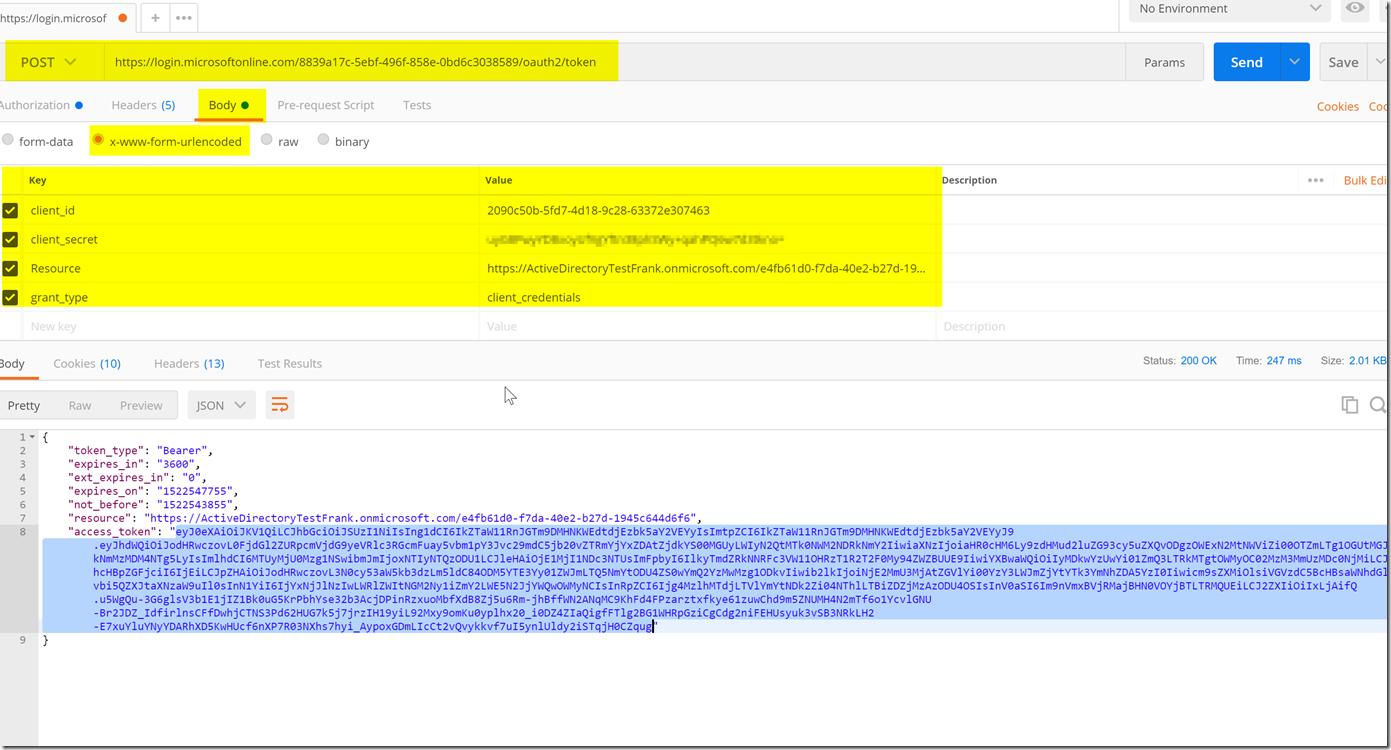Click the empty Value input in new row
The image size is (1391, 750).
click(708, 326)
